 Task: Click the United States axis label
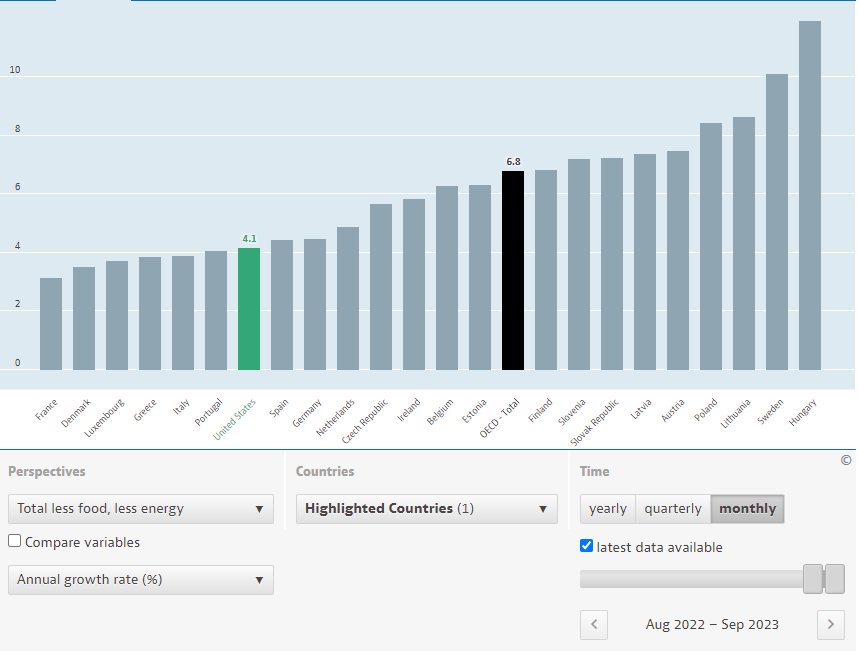tap(236, 421)
